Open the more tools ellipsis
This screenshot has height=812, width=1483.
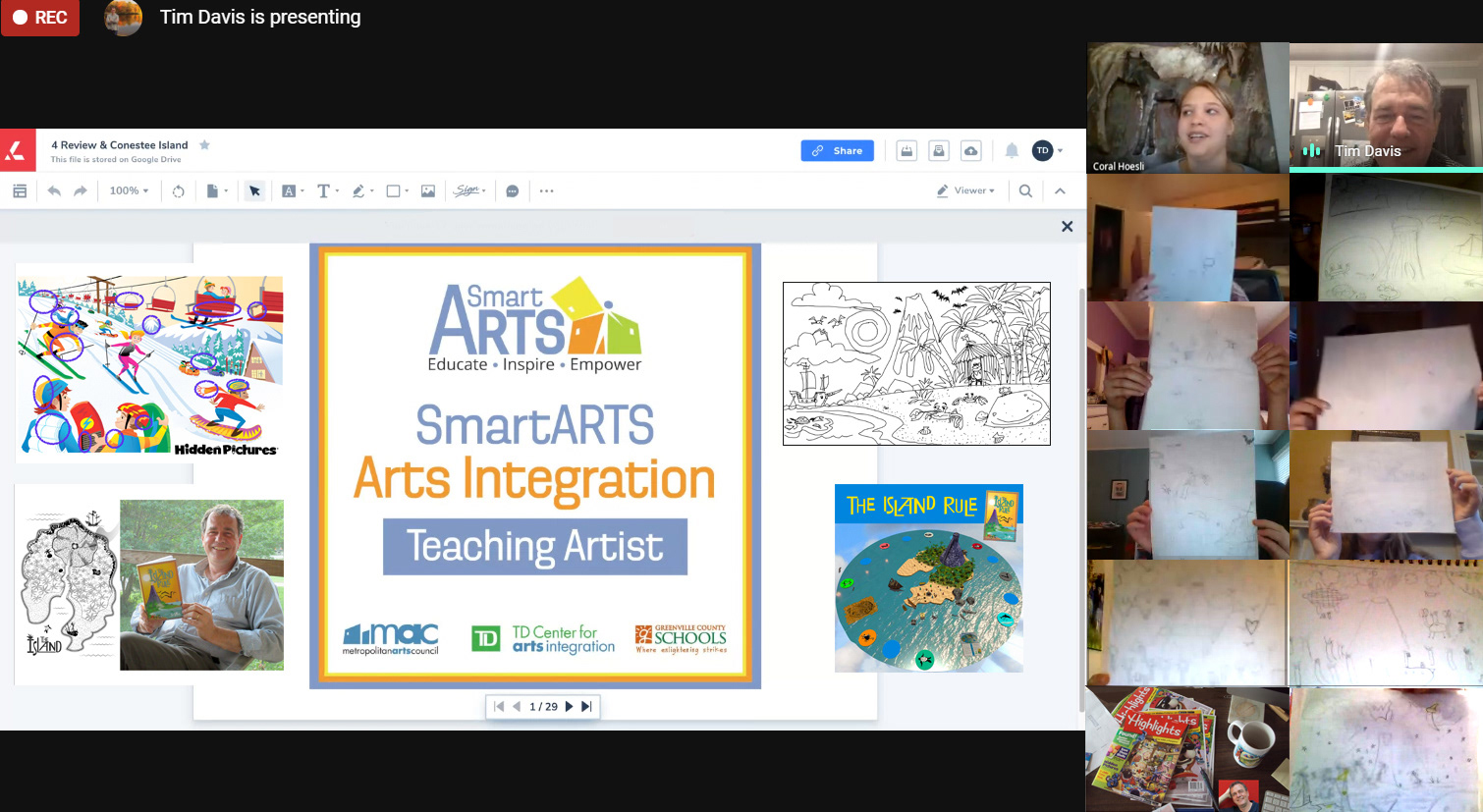click(546, 190)
